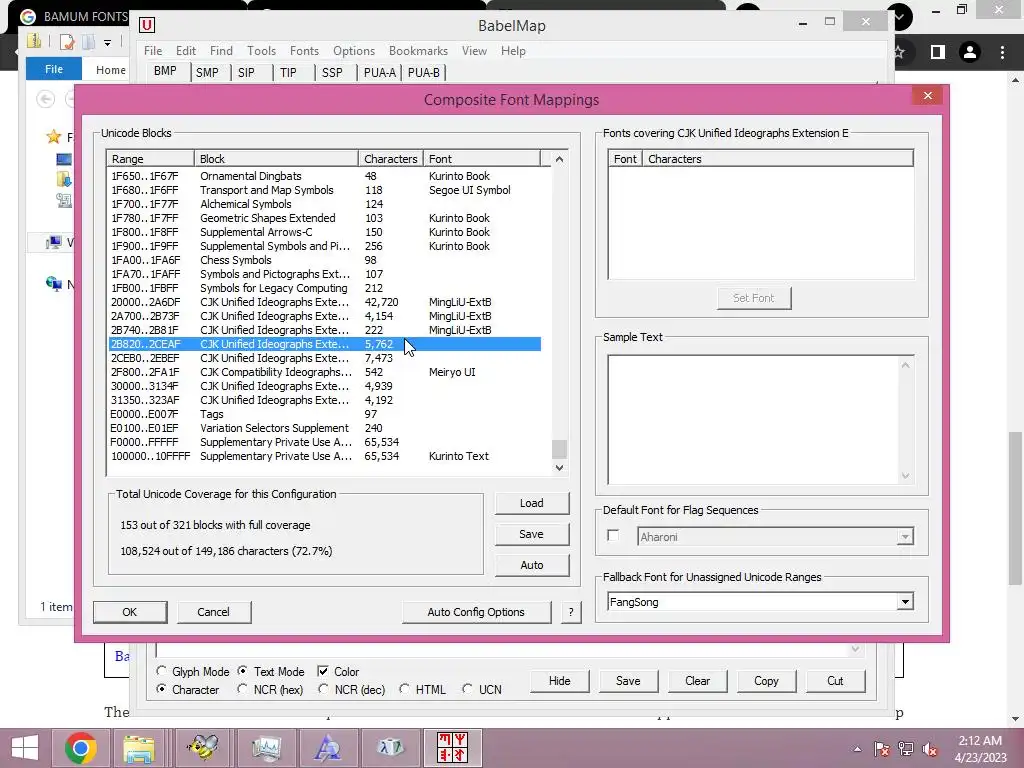Close the Composite Font Mappings dialog

click(927, 96)
